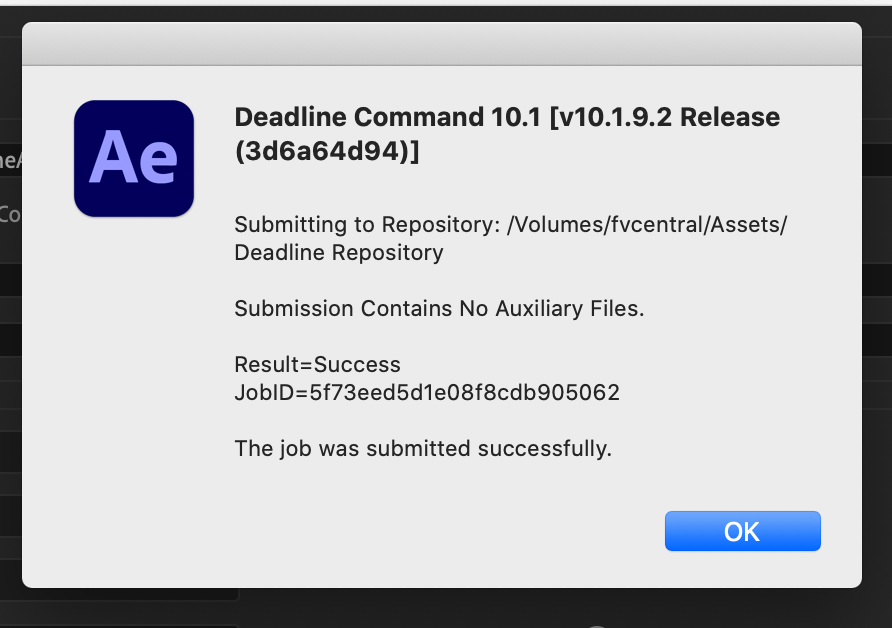The width and height of the screenshot is (892, 628).
Task: Click the dark strip above the dialog
Action: (x=446, y=13)
